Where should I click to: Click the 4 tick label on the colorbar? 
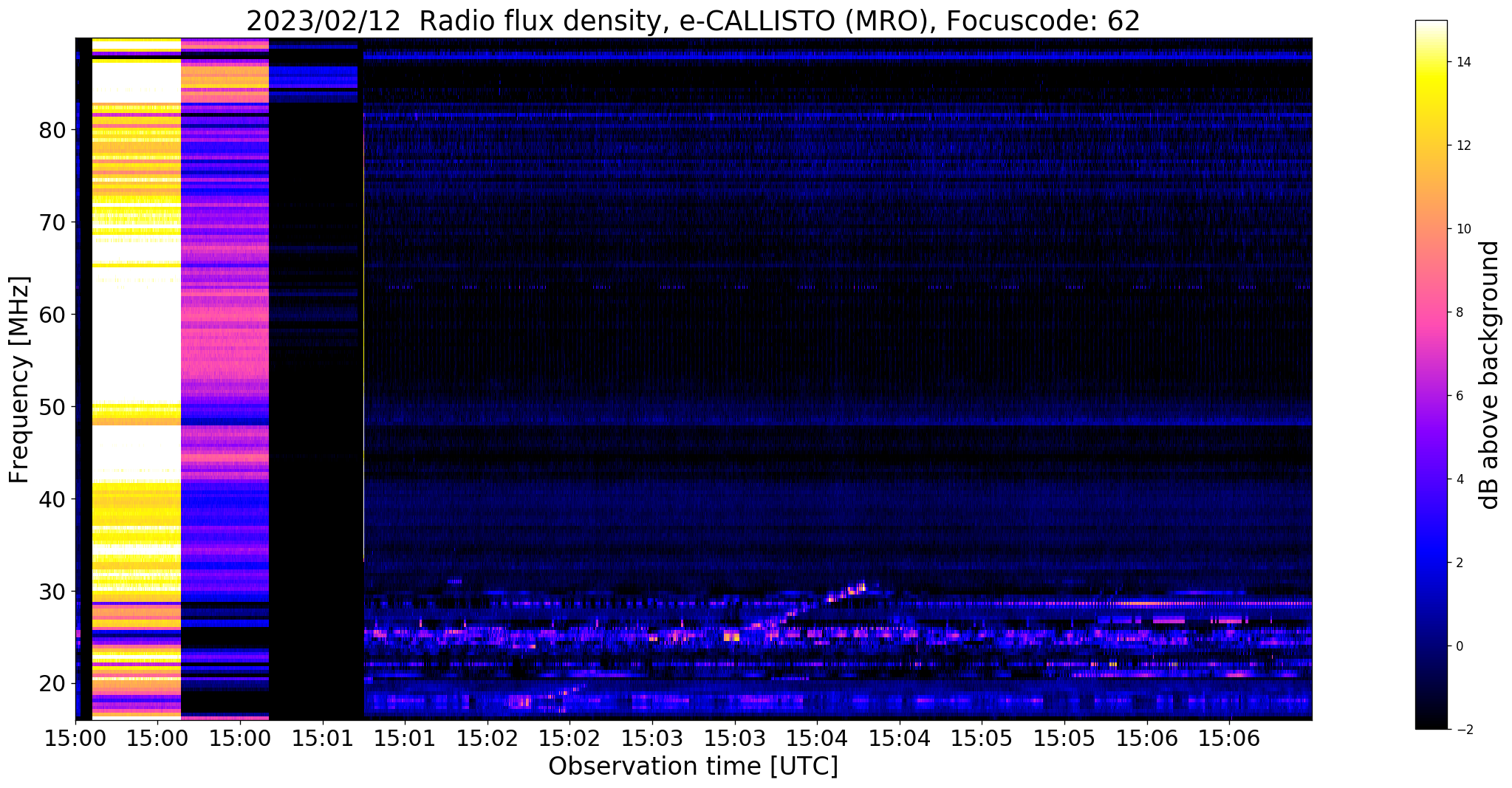pos(1459,479)
